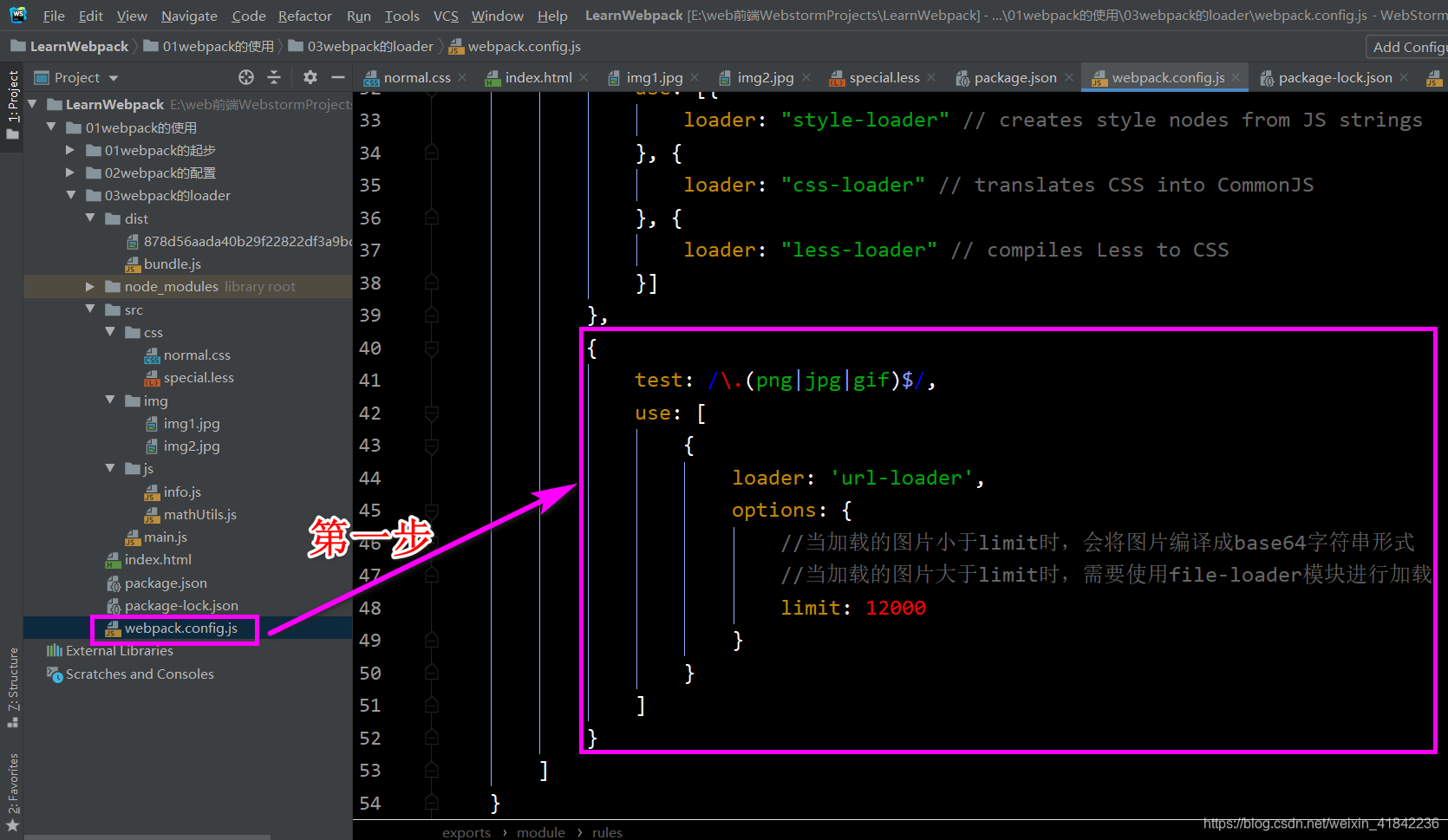Toggle code fold marker on line 34
Screen dimensions: 1448x840
[x=431, y=153]
